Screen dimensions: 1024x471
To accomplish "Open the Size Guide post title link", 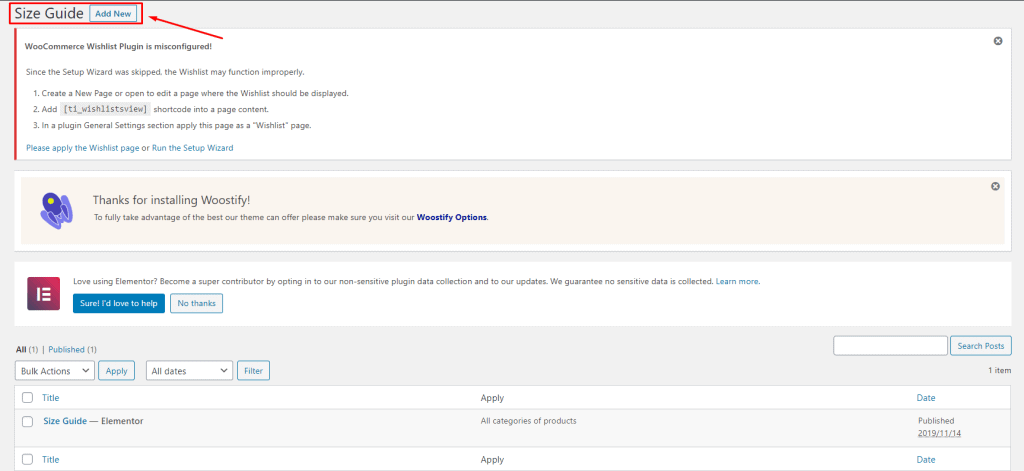I will tap(65, 421).
